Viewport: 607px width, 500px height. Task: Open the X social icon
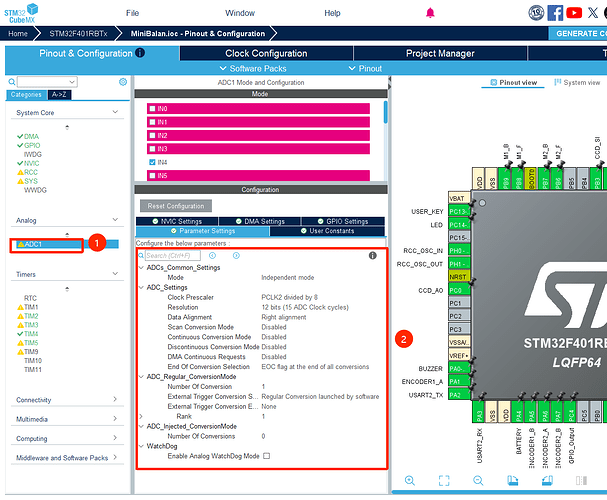click(x=593, y=13)
